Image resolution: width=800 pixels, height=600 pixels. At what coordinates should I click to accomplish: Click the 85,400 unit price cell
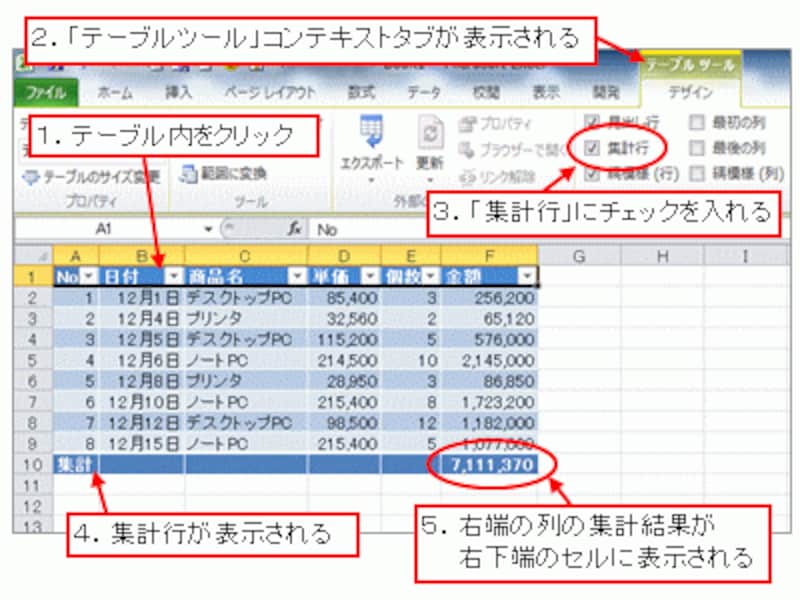tap(344, 297)
